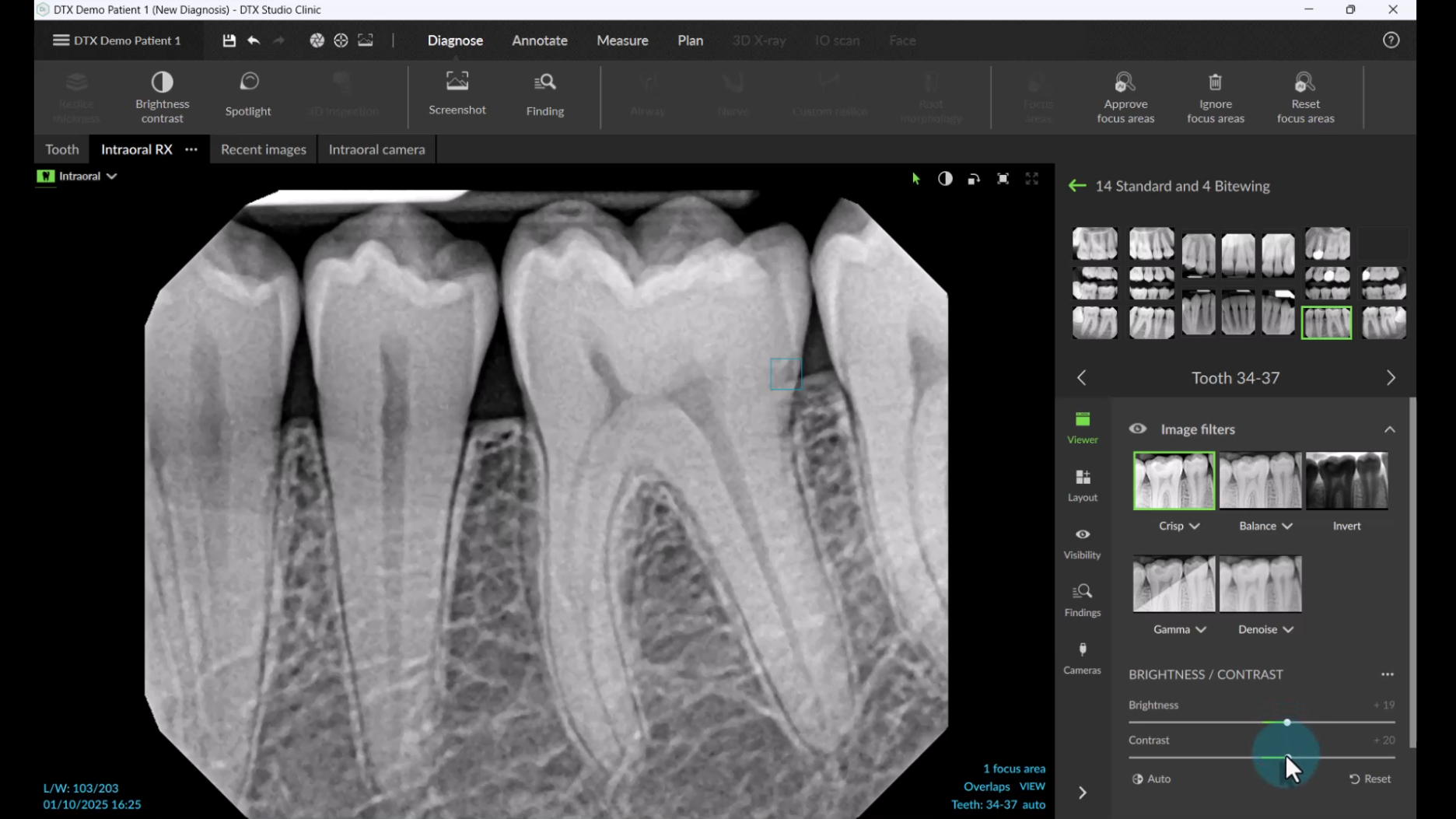Collapse the Image filters section
This screenshot has height=819, width=1456.
point(1389,429)
